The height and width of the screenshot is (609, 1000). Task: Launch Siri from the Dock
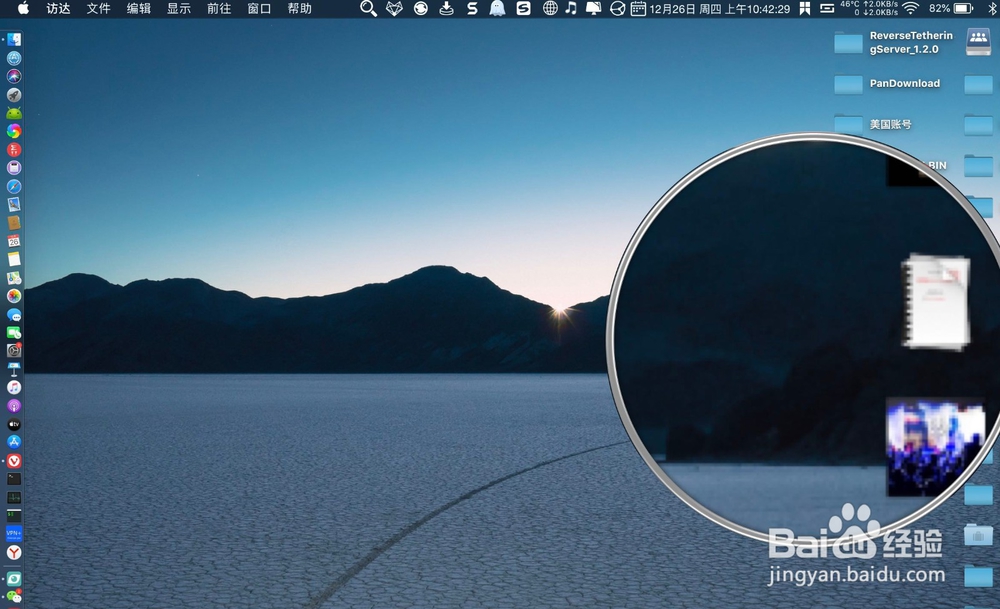point(13,76)
